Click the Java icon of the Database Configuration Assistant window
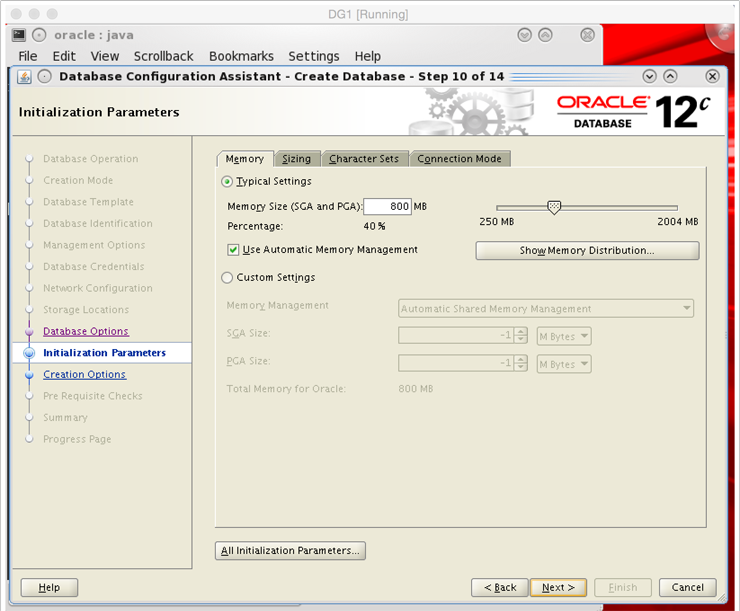The height and width of the screenshot is (611, 740). point(24,76)
